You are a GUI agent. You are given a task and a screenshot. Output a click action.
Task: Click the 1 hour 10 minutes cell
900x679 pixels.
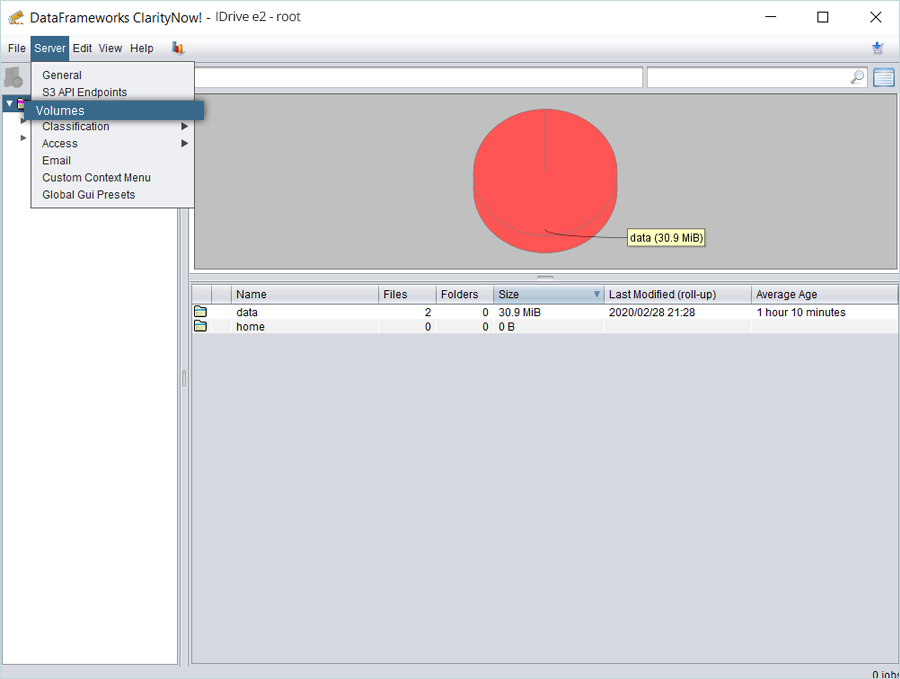(x=801, y=312)
